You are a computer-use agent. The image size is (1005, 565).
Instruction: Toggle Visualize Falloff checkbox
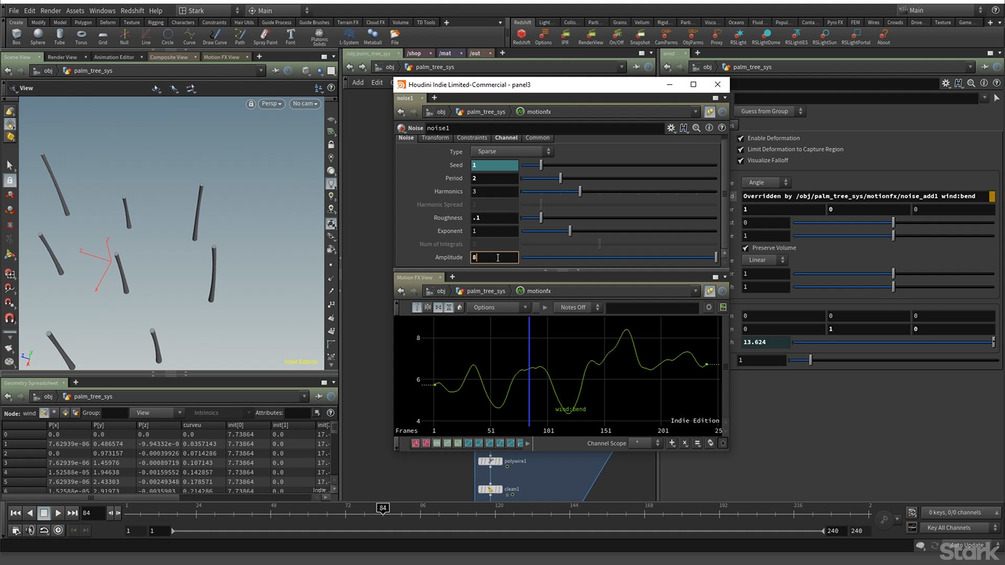click(x=741, y=160)
